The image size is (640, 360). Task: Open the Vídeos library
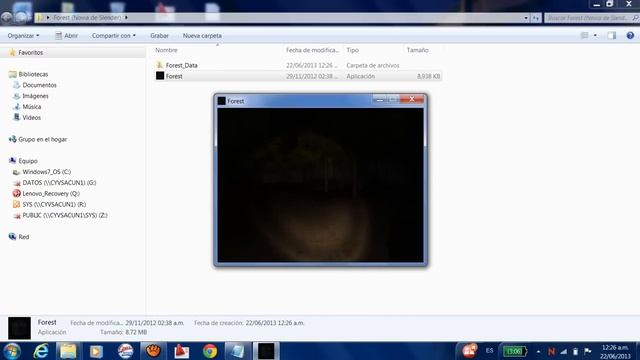coord(31,118)
